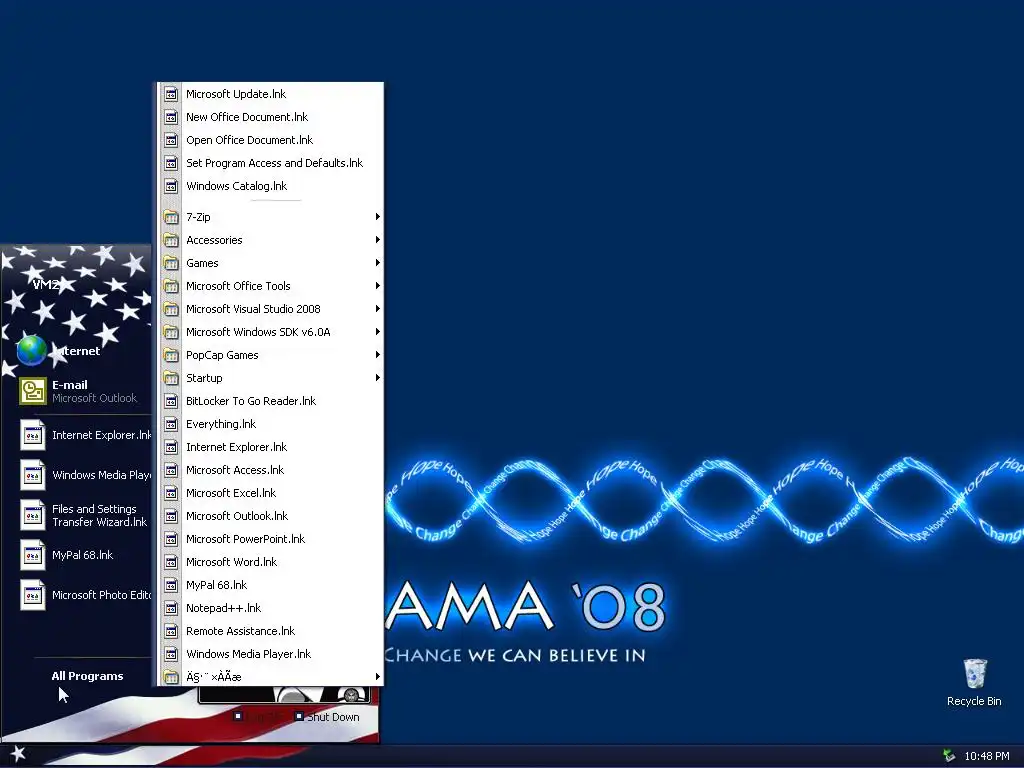Click the 10:48 PM taskbar clock
The image size is (1024, 768).
[987, 756]
